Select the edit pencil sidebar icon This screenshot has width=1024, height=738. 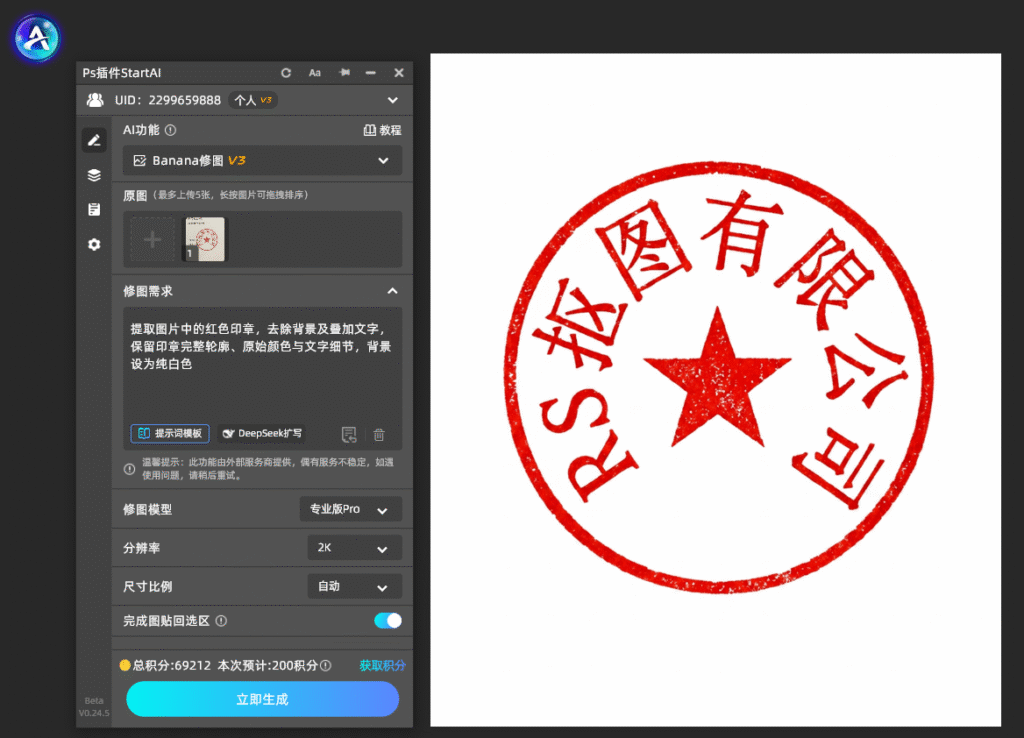point(94,140)
